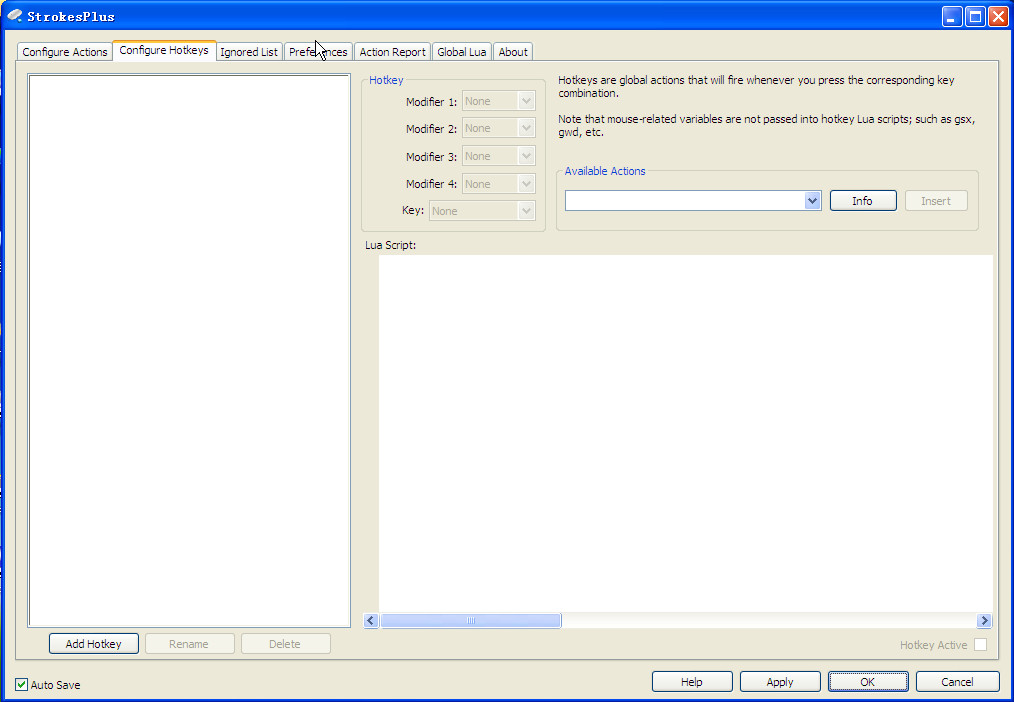The width and height of the screenshot is (1014, 702).
Task: Open the Action Report tab
Action: coord(393,52)
